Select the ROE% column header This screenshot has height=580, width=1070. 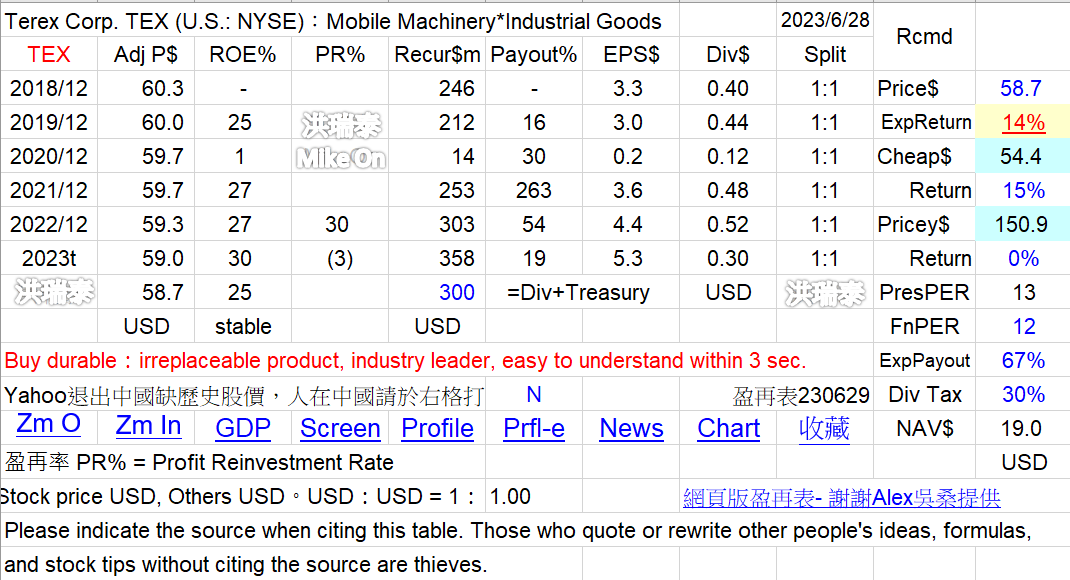tap(243, 54)
